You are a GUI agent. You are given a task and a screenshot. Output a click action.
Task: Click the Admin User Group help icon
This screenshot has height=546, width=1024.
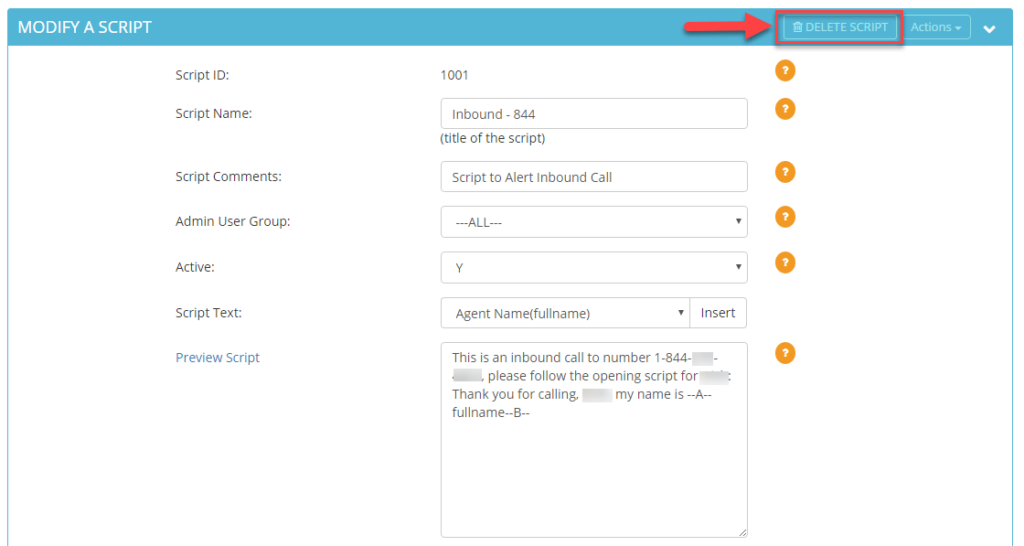(785, 217)
